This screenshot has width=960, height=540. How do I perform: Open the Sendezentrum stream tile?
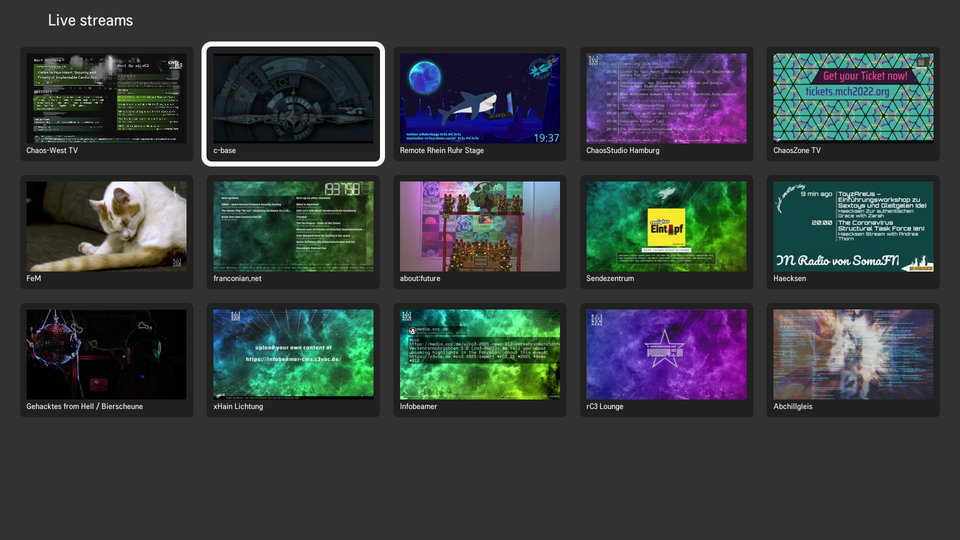(666, 226)
